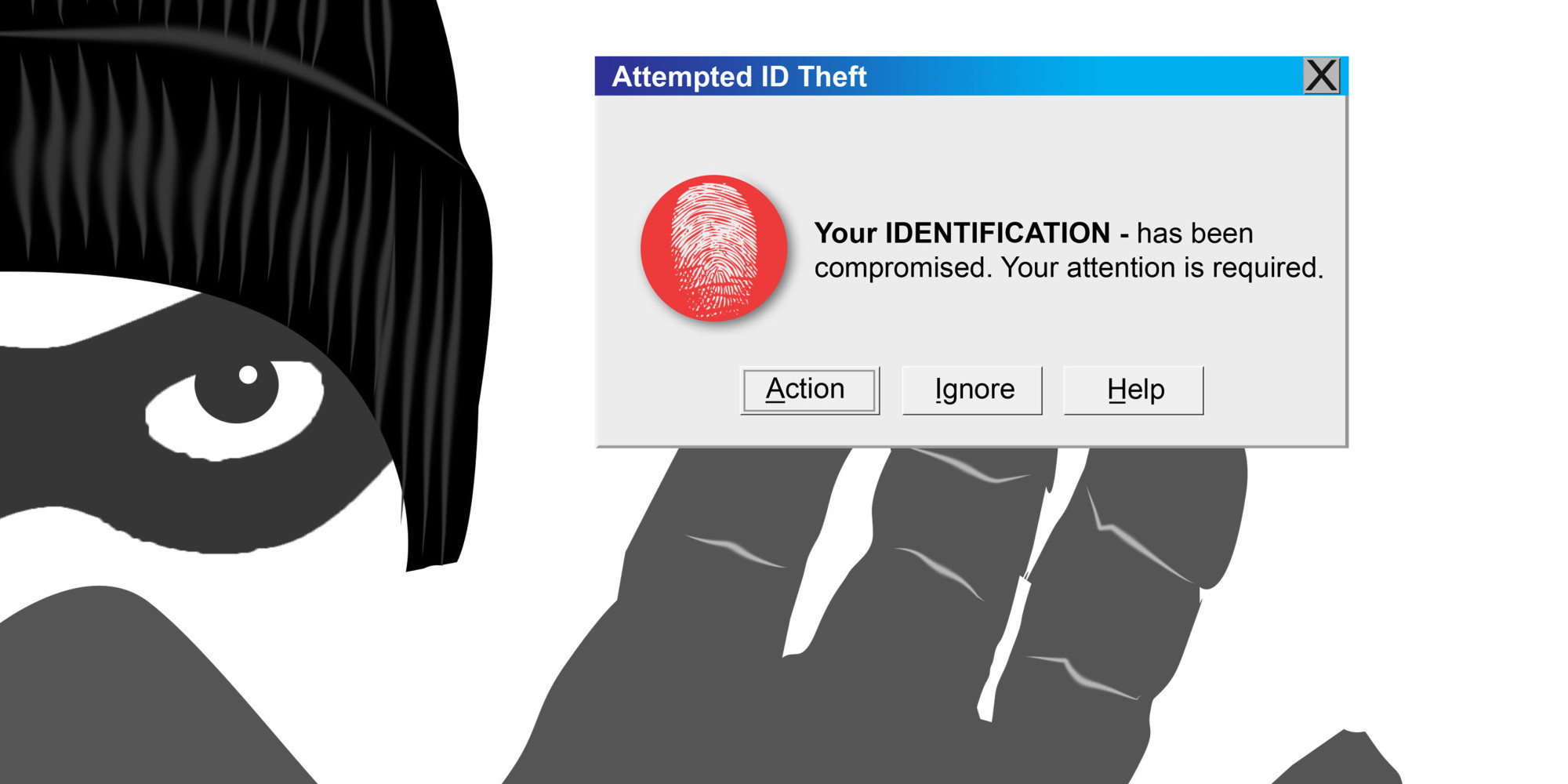Click the white highlight in the eye

pyautogui.click(x=248, y=375)
